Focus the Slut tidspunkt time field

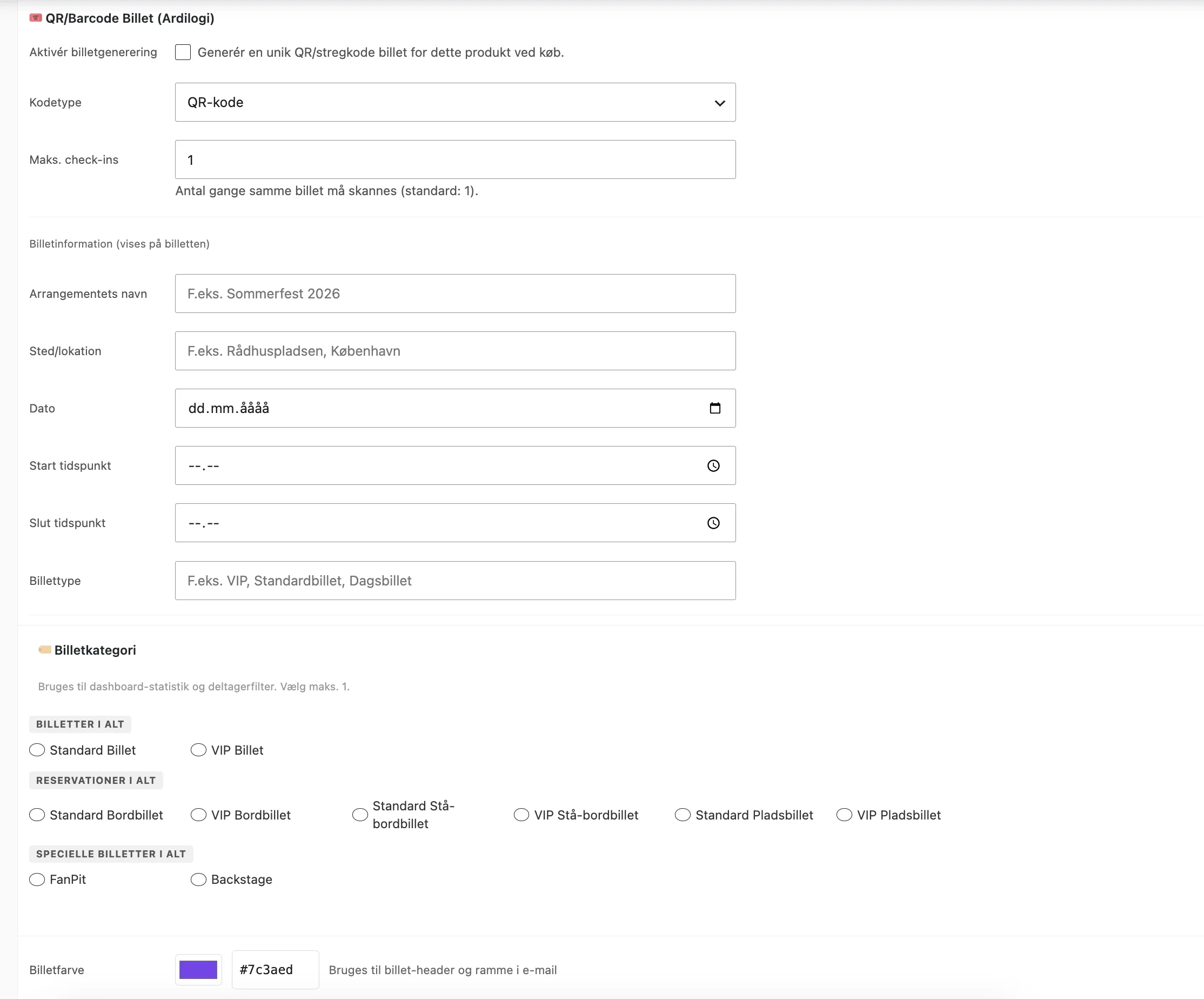coord(455,523)
